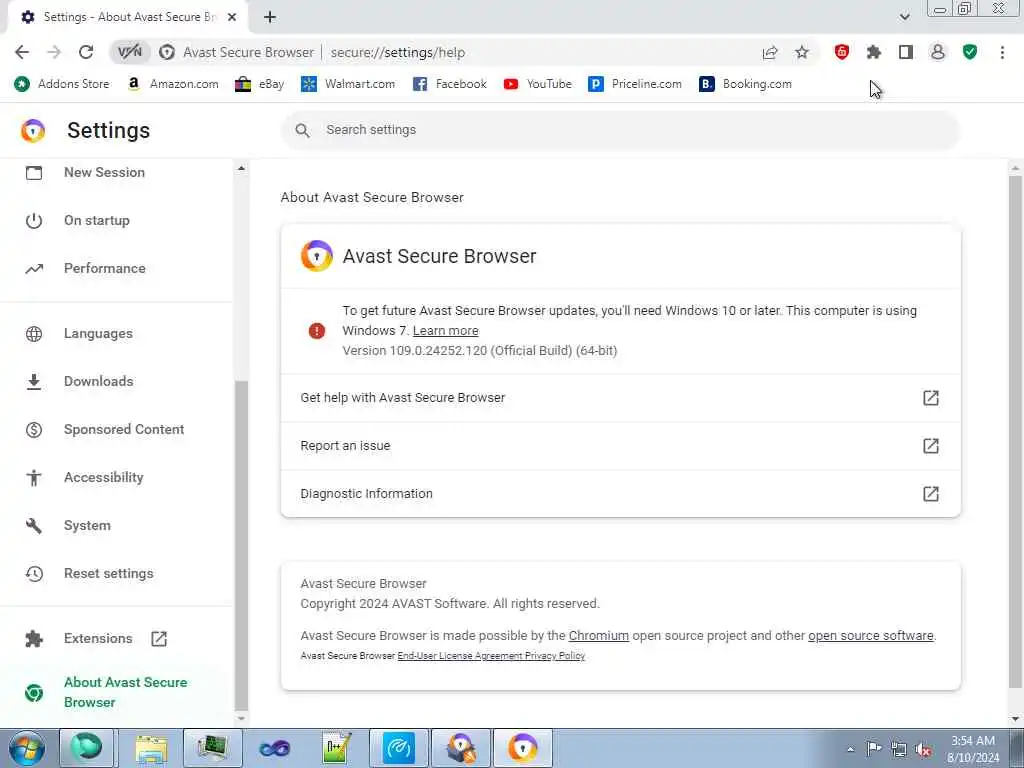Click the Learn more link
The height and width of the screenshot is (768, 1024).
[445, 331]
